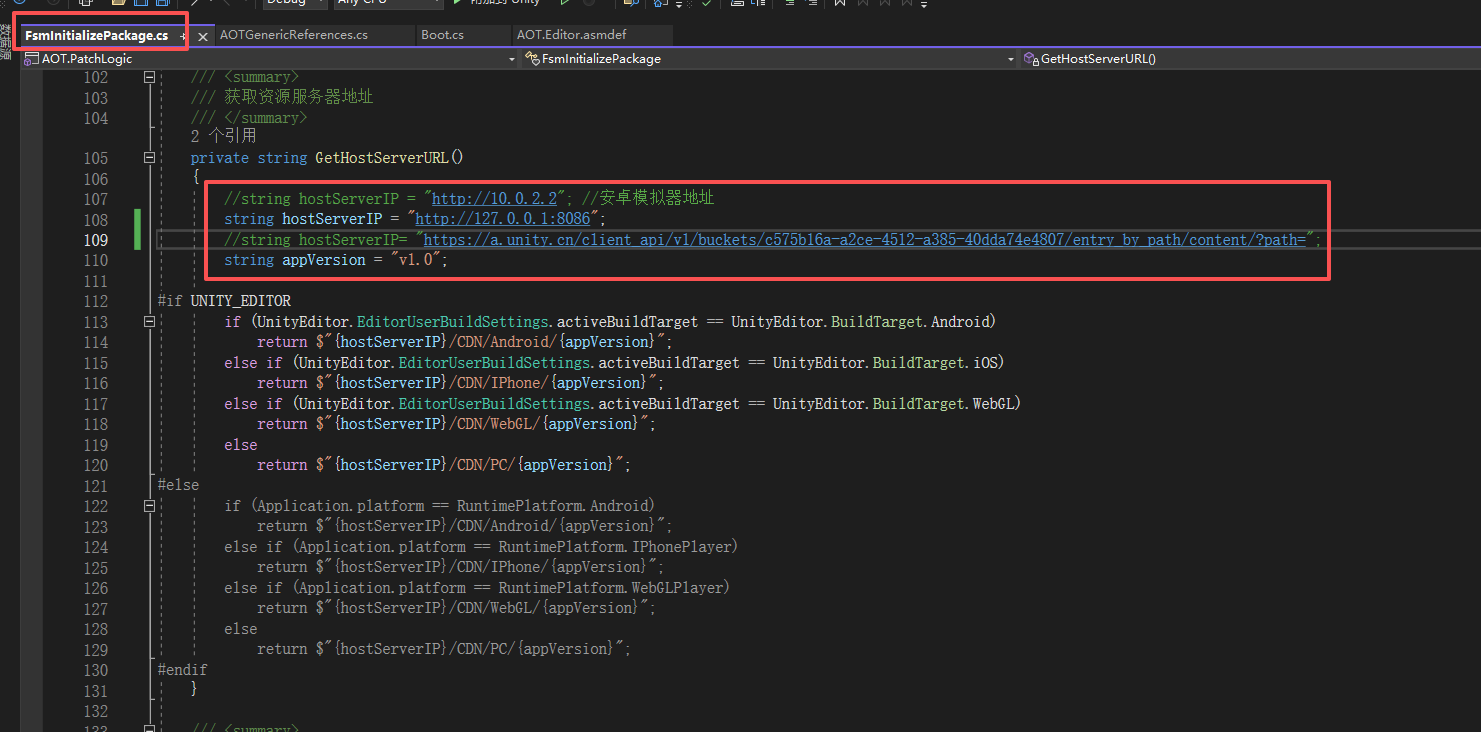
Task: Click the '#else' directive on line 121
Action: click(178, 485)
